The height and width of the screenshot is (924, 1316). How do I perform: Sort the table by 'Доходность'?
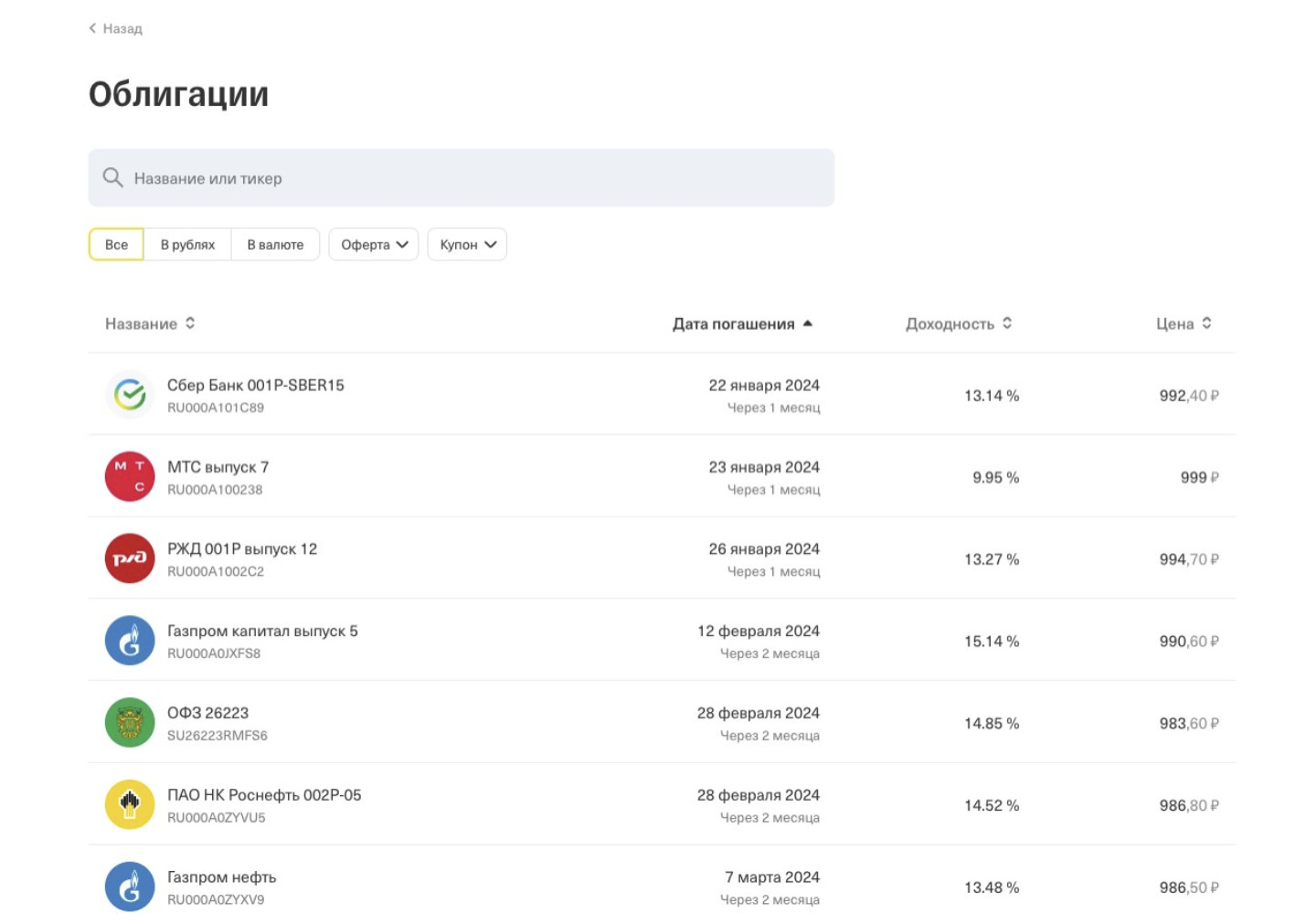point(958,324)
